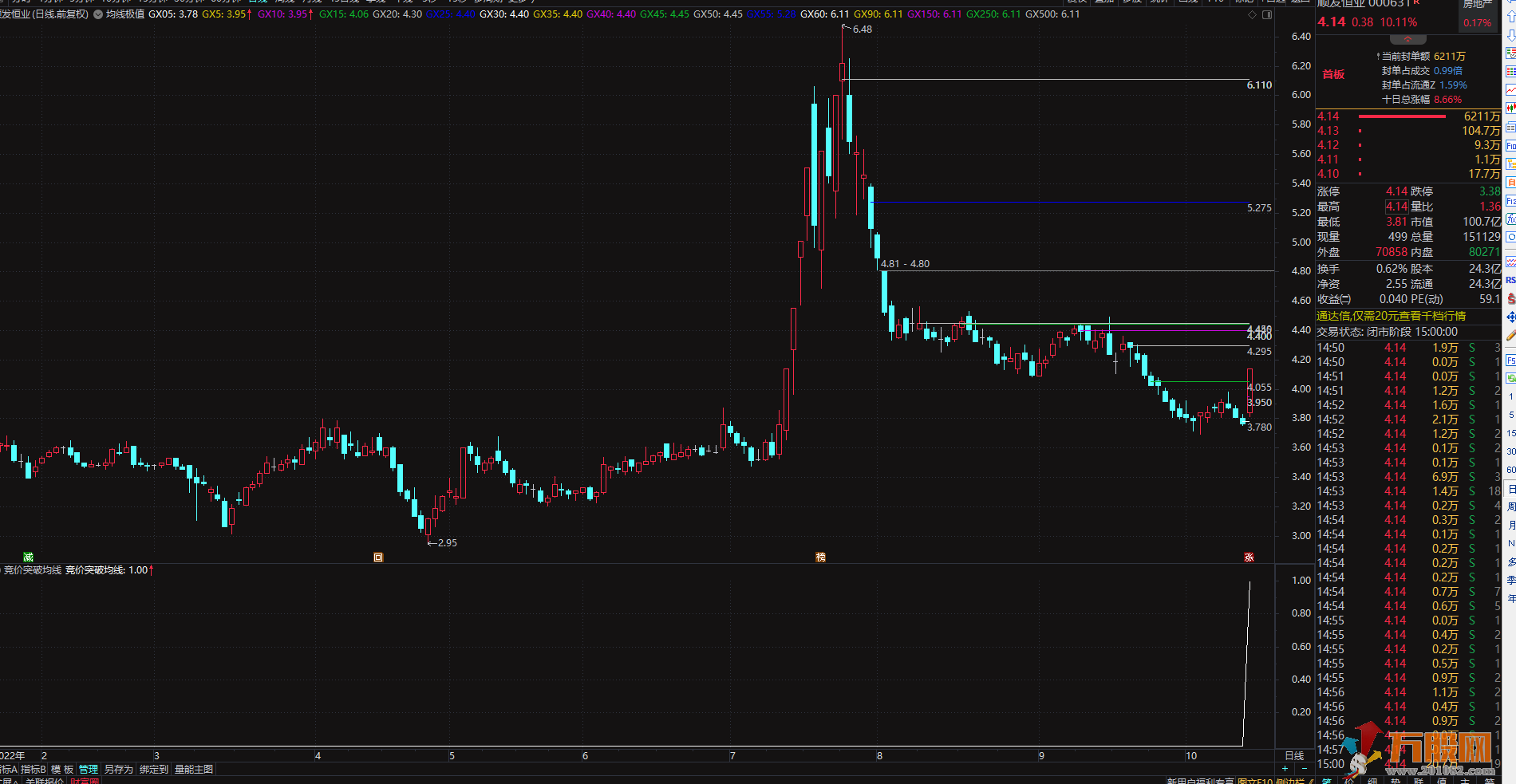
Task: Click the 换手 value 0.62%
Action: coord(1392,269)
